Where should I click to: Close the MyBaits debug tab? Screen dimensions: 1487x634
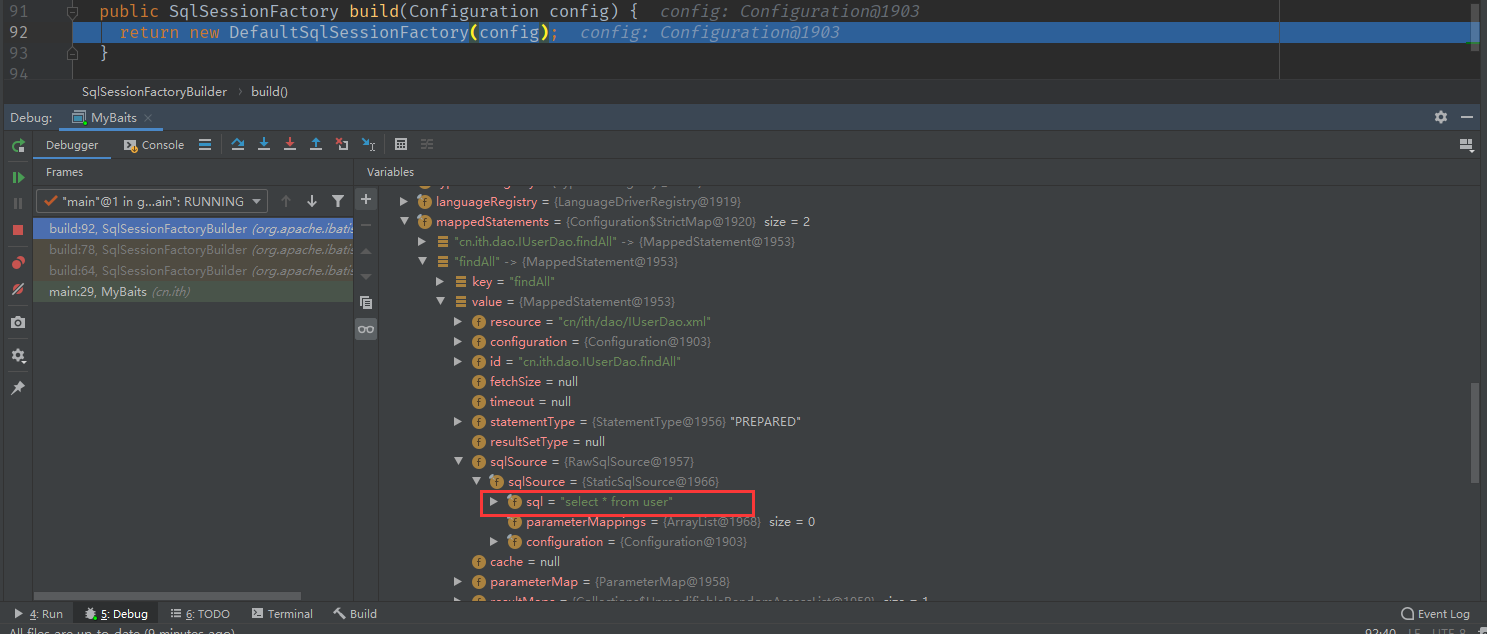pos(148,118)
